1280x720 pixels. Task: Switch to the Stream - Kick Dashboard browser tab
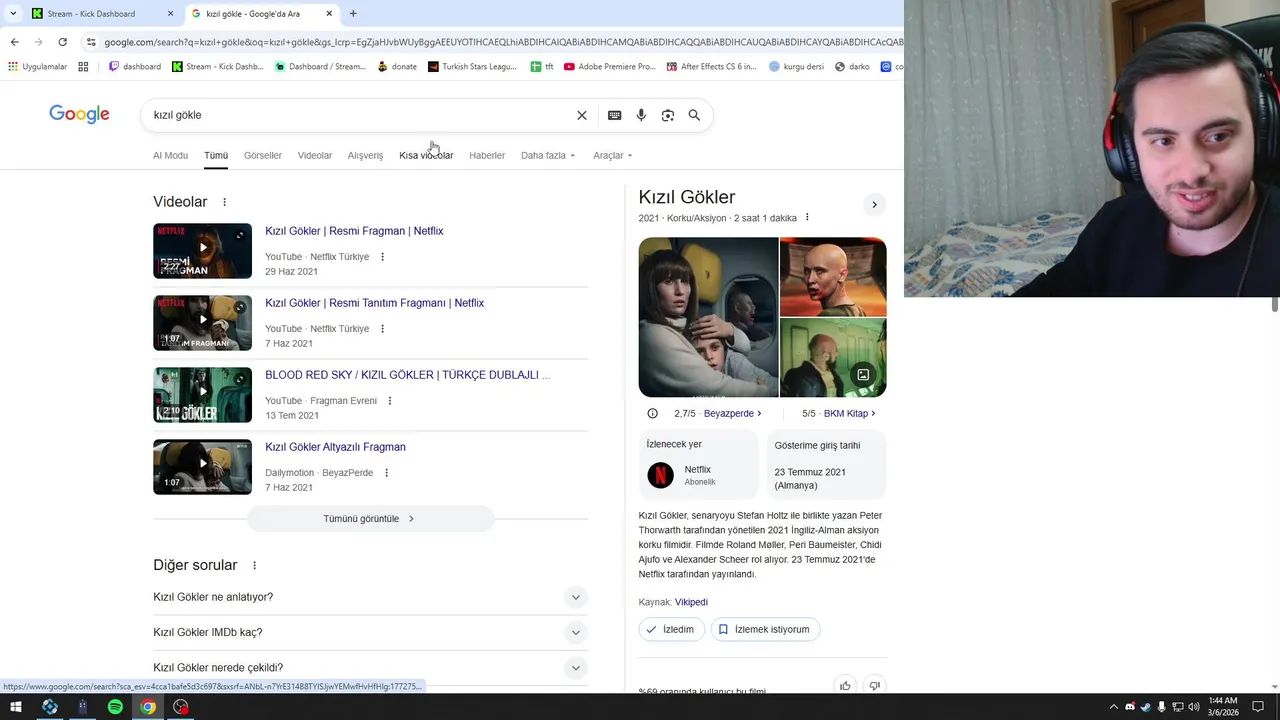coord(100,14)
